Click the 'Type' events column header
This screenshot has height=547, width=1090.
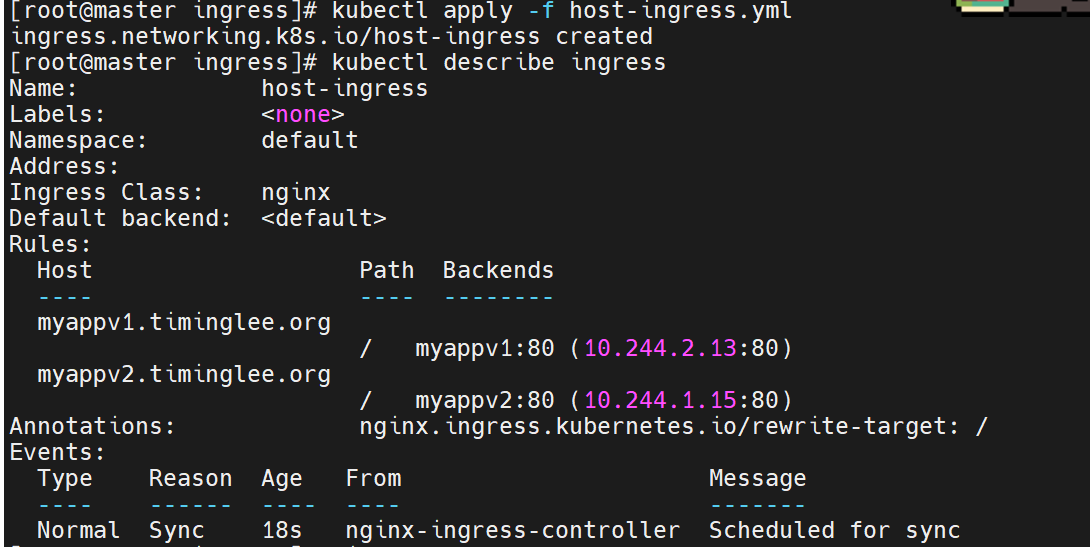pyautogui.click(x=64, y=478)
